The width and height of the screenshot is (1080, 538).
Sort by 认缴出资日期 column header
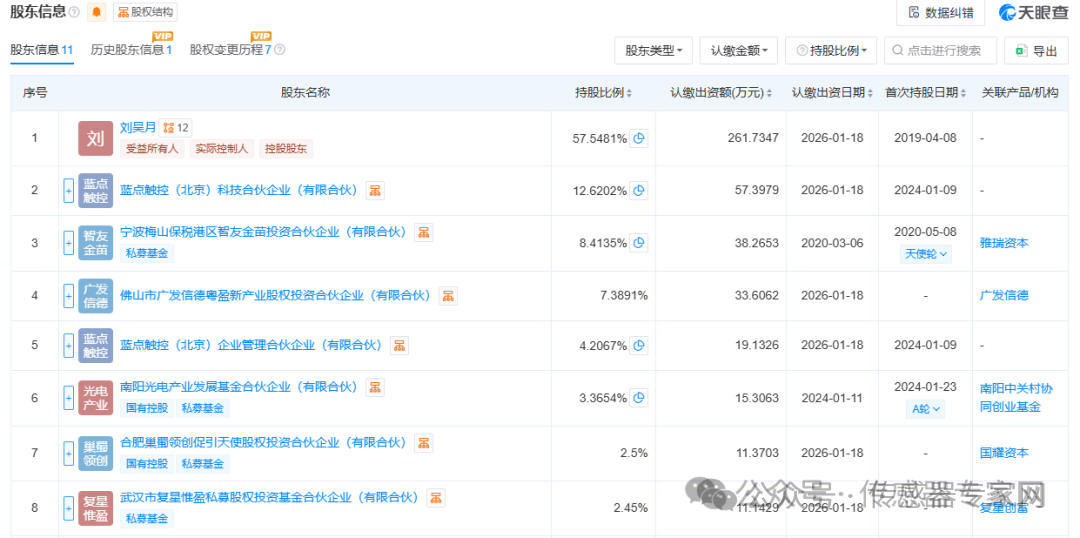pos(833,93)
